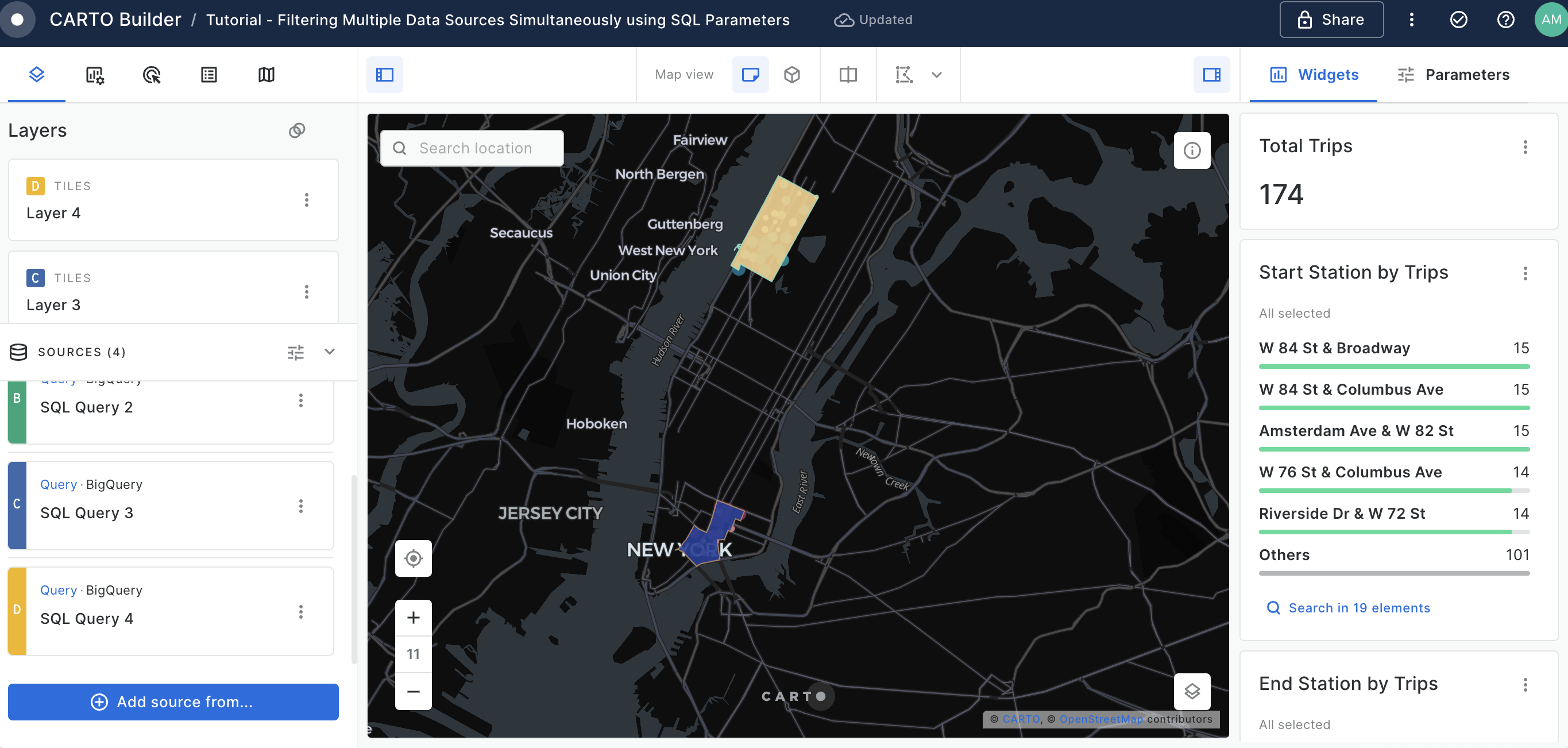Image resolution: width=1568 pixels, height=748 pixels.
Task: Open the sources SQL parameters icon
Action: (295, 352)
